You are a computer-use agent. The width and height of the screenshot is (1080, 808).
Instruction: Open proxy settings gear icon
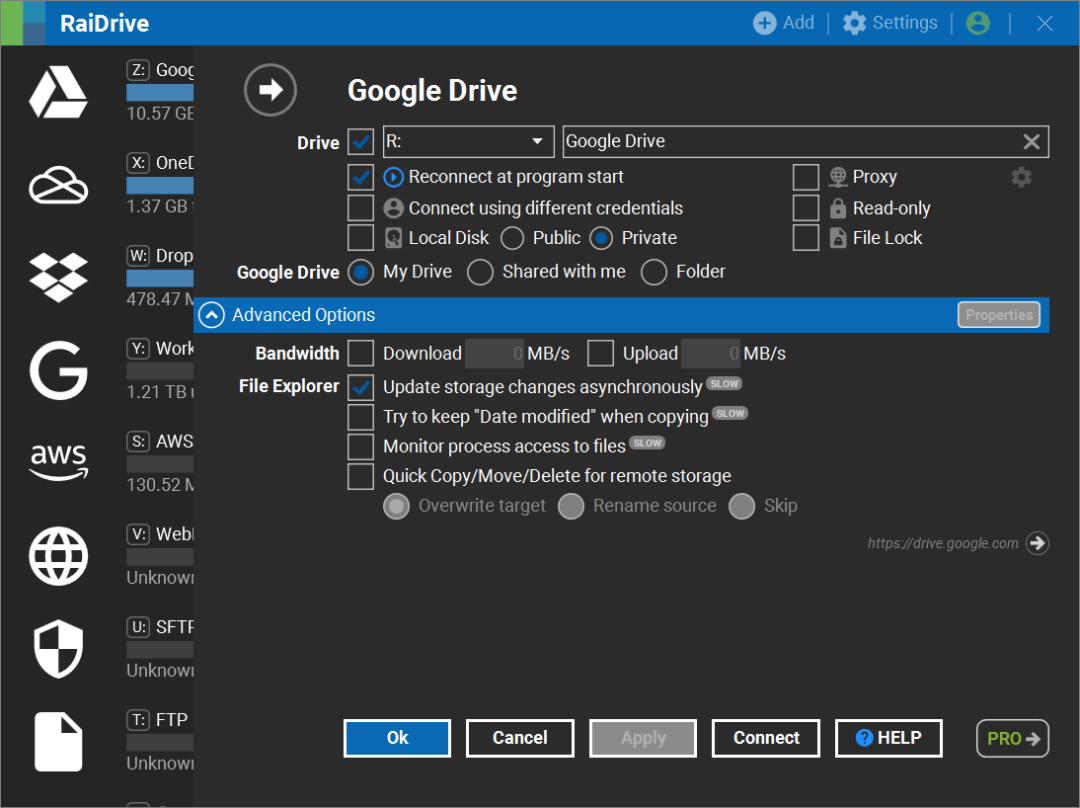1021,177
